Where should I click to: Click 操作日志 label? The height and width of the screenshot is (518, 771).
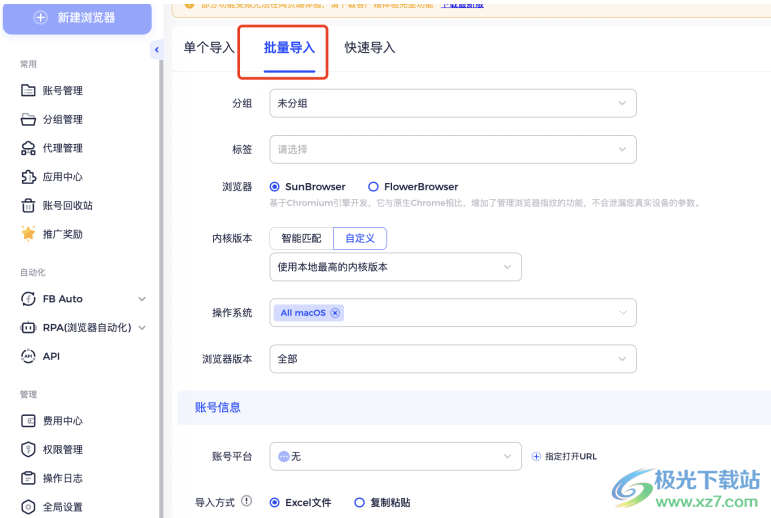tap(62, 478)
